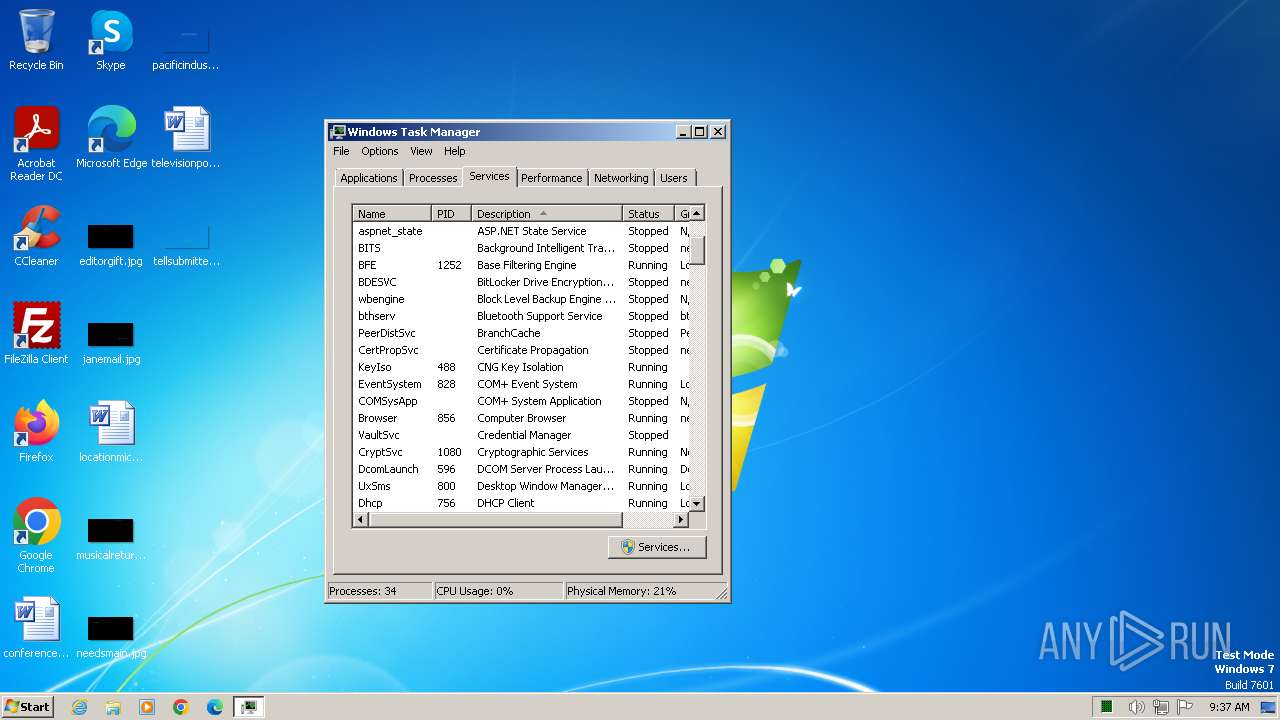Activate Task Manager taskbar button
This screenshot has height=720, width=1280.
point(249,707)
